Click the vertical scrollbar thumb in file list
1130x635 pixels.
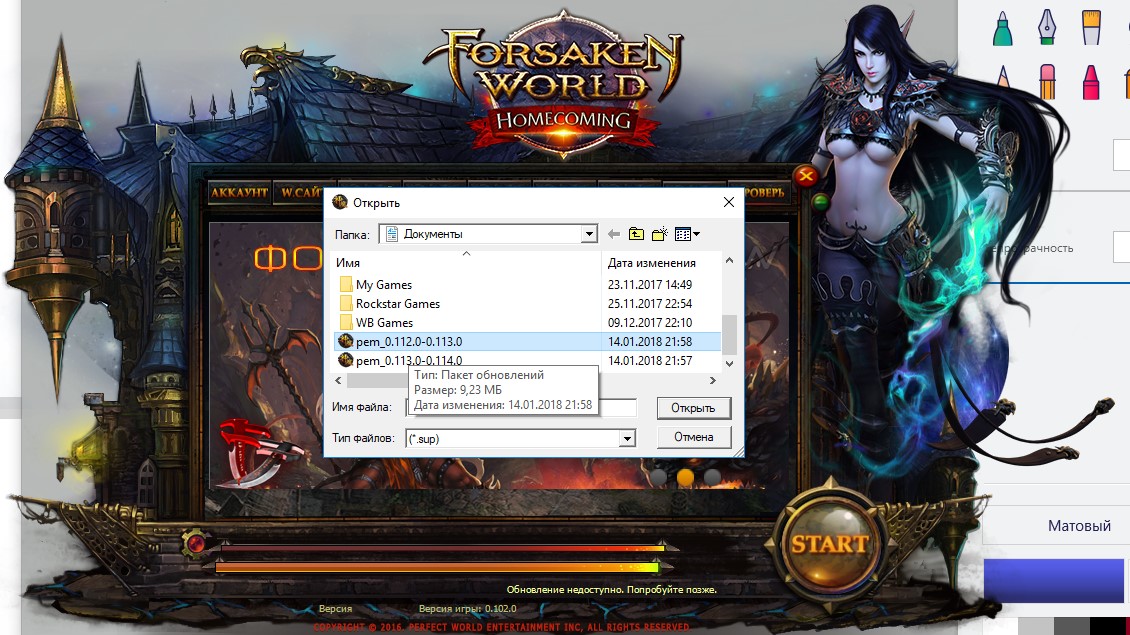click(x=729, y=332)
